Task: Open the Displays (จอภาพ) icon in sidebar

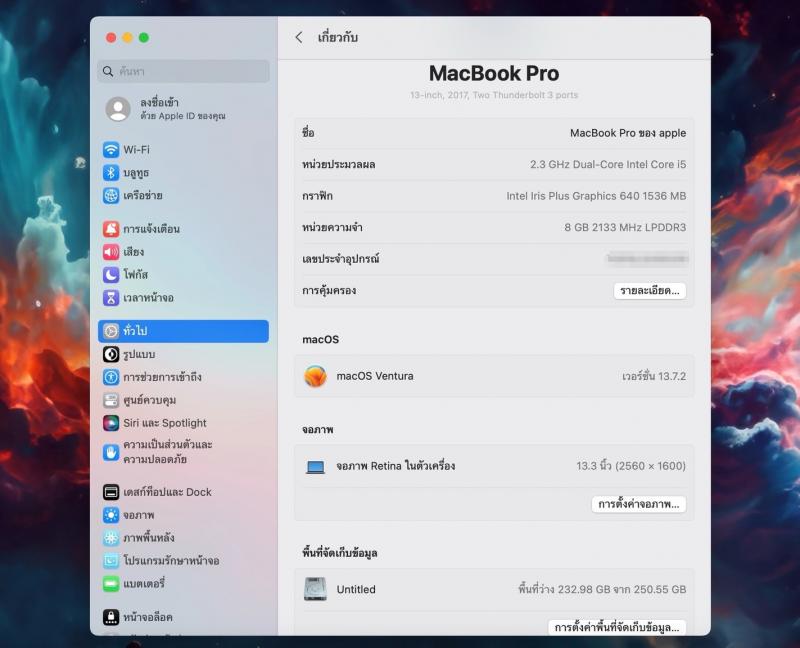Action: (x=111, y=515)
